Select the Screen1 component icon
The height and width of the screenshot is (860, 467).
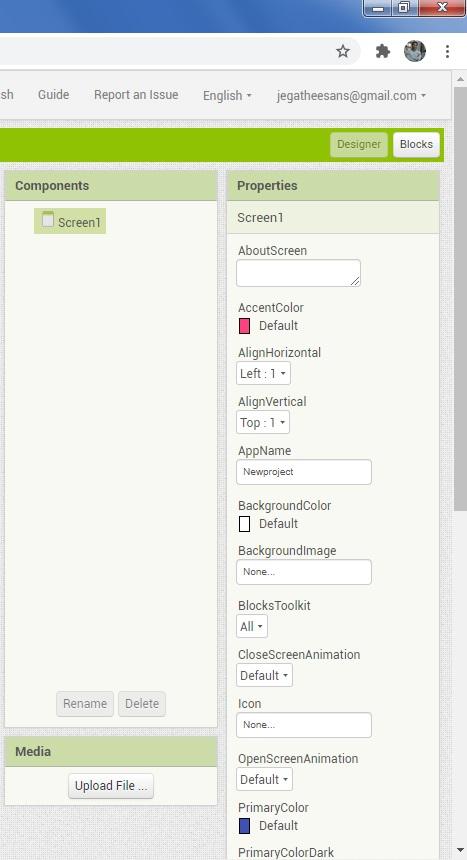[48, 219]
